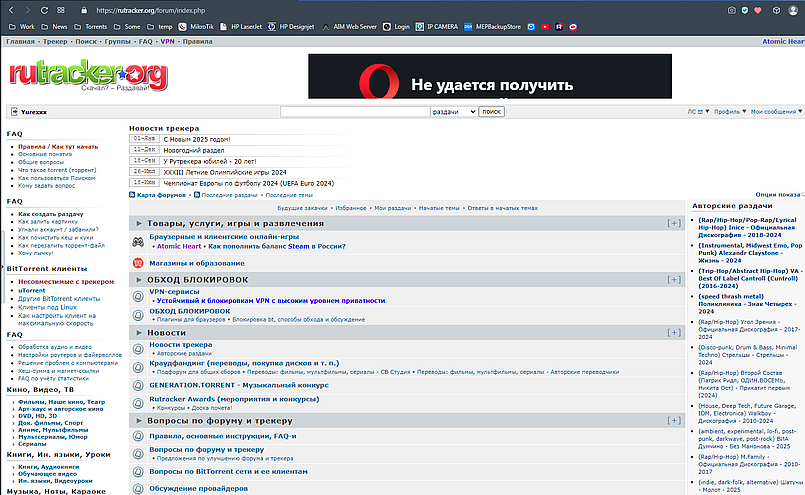The width and height of the screenshot is (805, 495).
Task: Open Rutracker Awards forum link
Action: tap(234, 399)
